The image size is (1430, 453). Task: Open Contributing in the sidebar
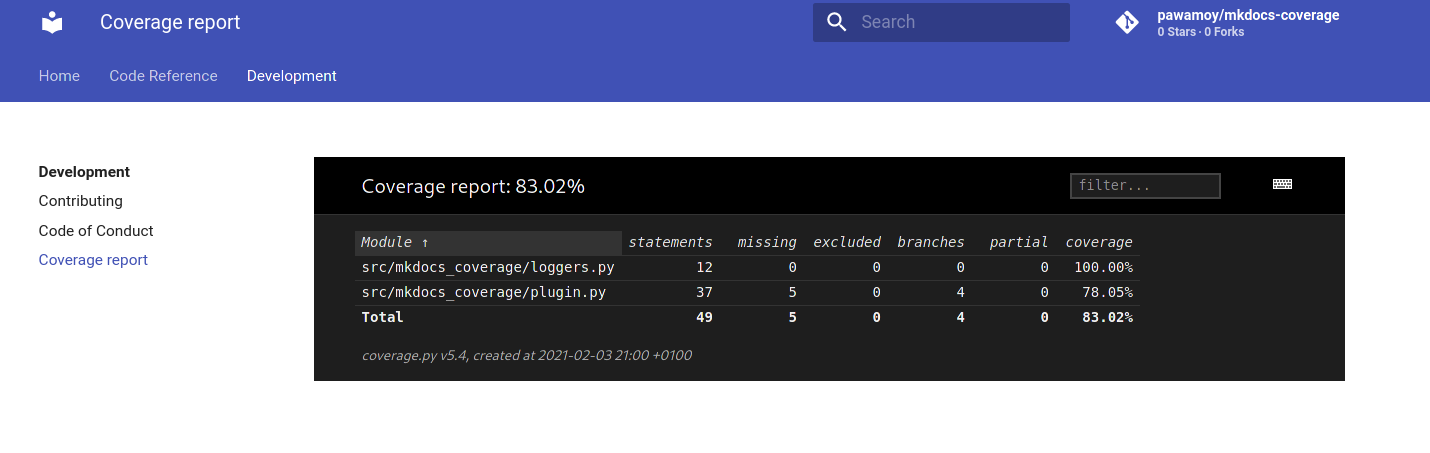(x=81, y=201)
